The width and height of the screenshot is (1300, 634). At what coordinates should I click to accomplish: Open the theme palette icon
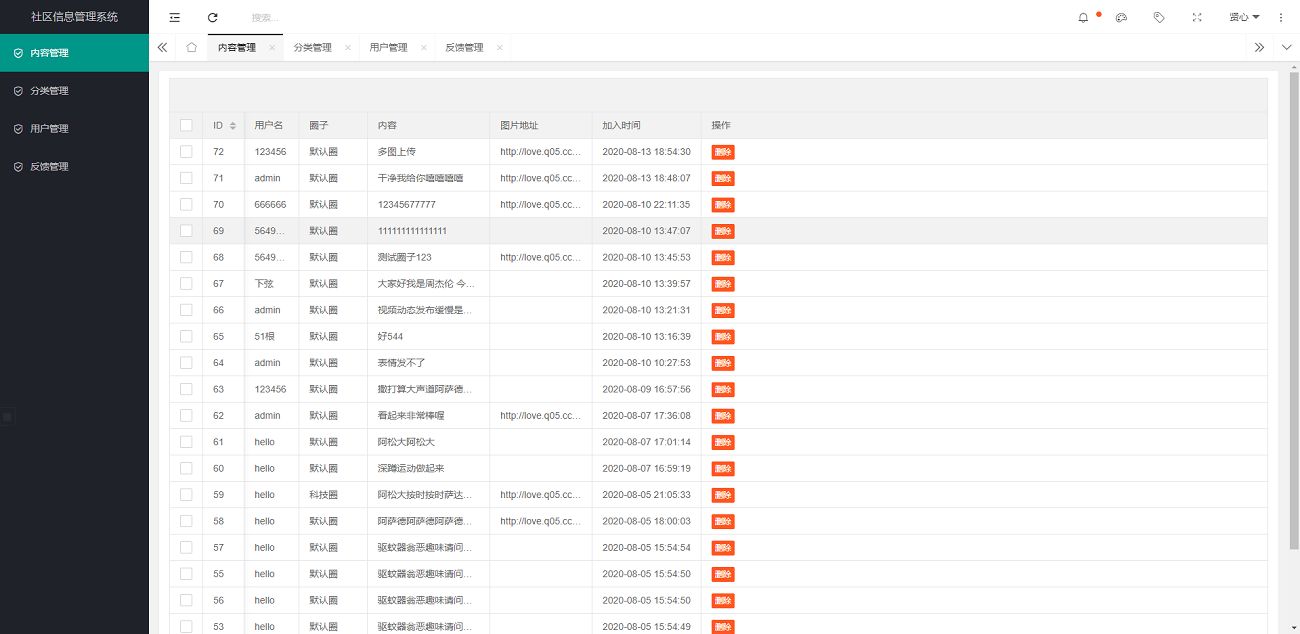1121,17
